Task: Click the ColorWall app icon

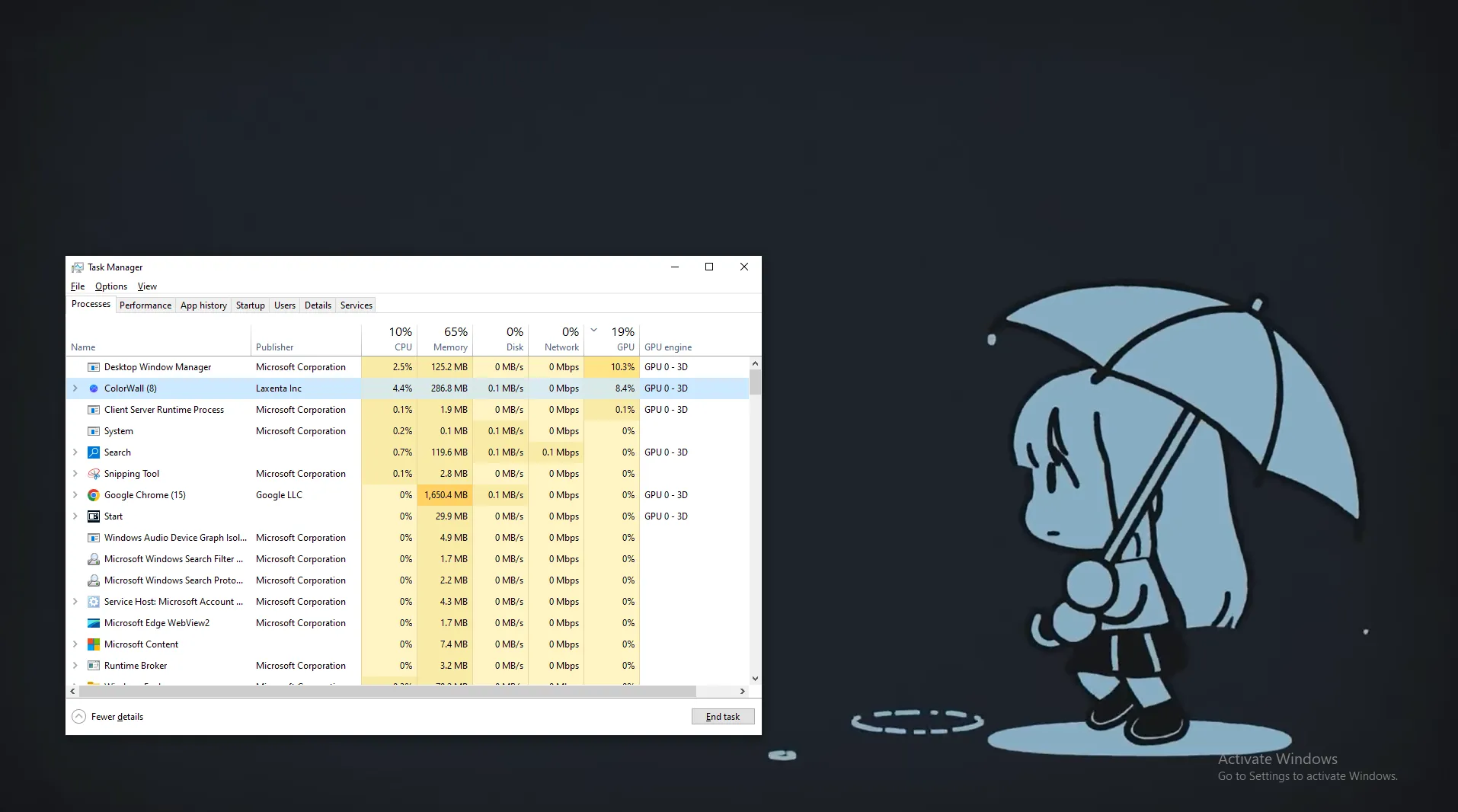Action: click(x=94, y=388)
